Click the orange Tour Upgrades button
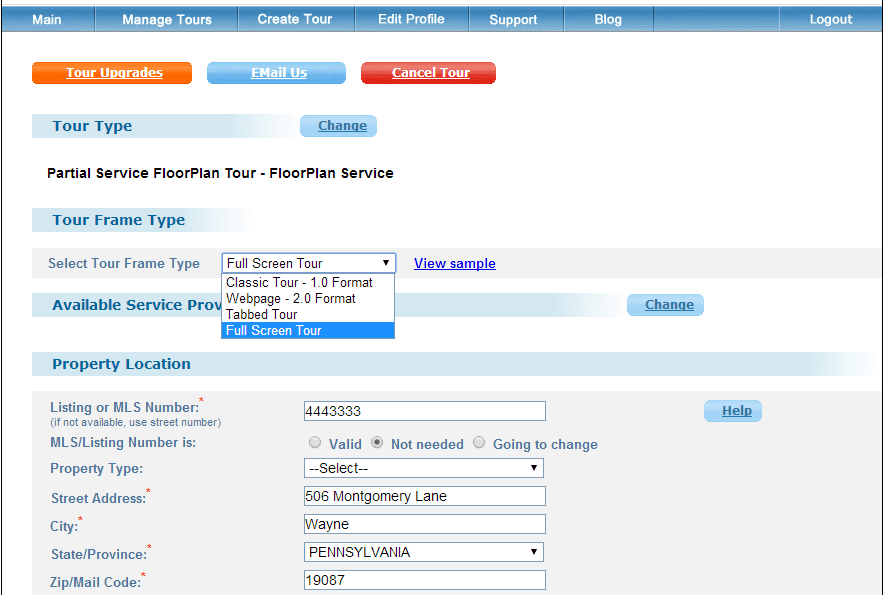The image size is (886, 595). click(x=113, y=73)
